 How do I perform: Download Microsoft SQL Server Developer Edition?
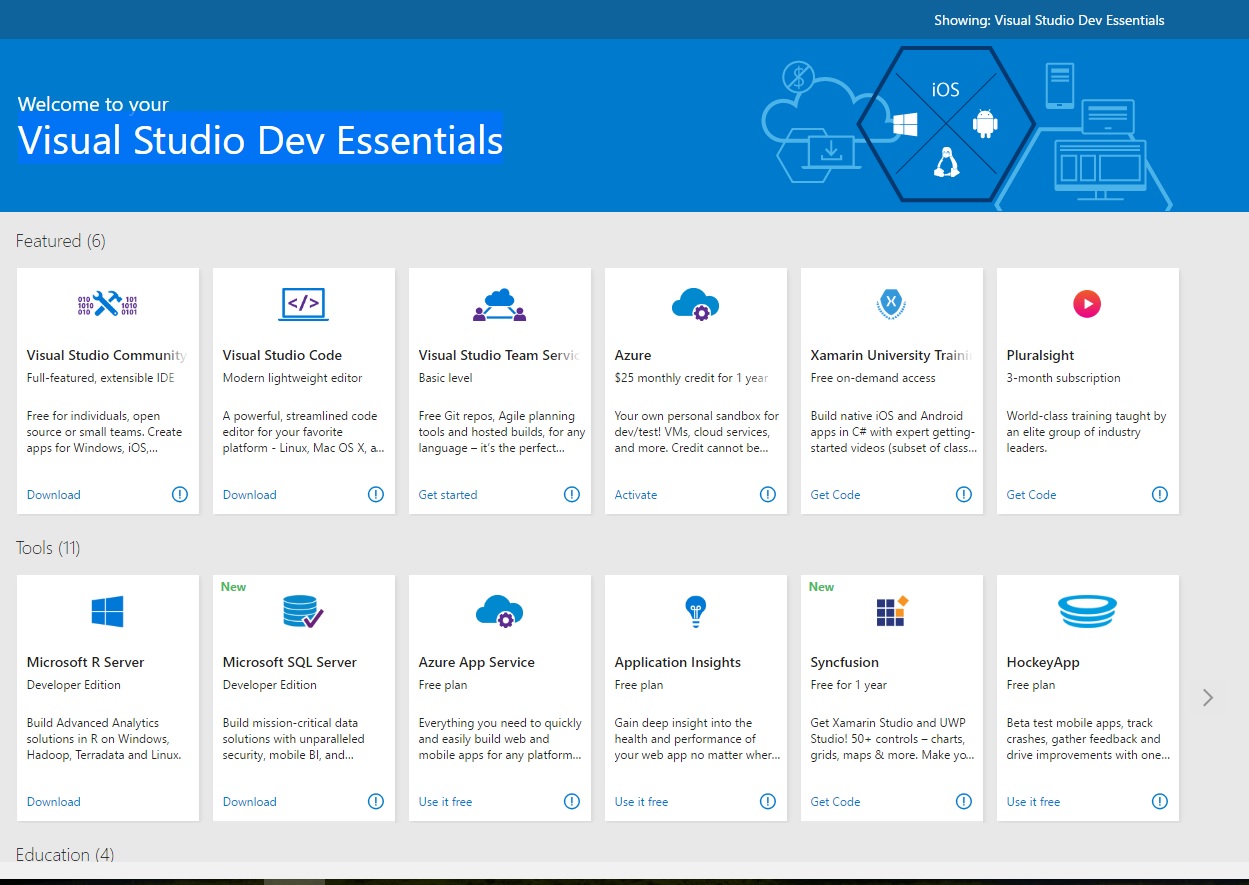[250, 802]
